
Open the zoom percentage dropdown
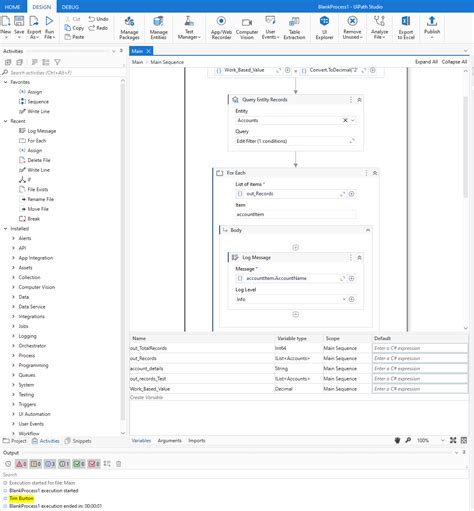(x=443, y=440)
